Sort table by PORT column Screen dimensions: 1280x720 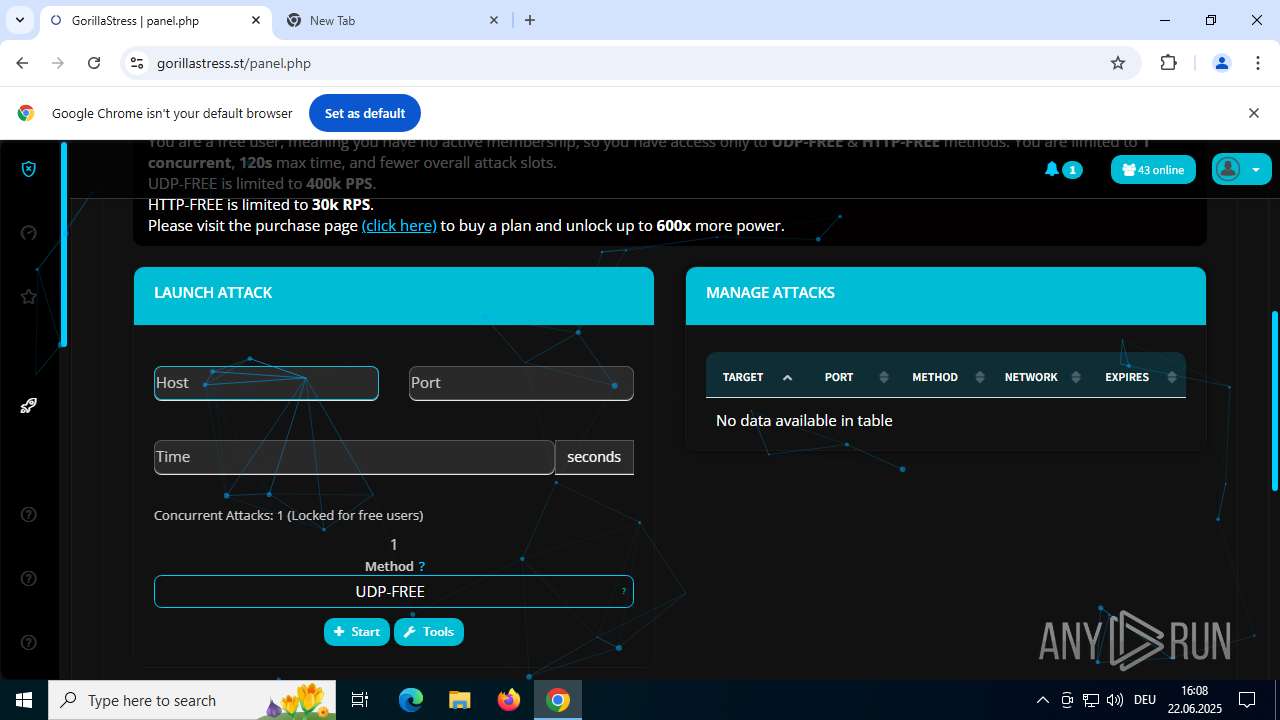coord(855,377)
